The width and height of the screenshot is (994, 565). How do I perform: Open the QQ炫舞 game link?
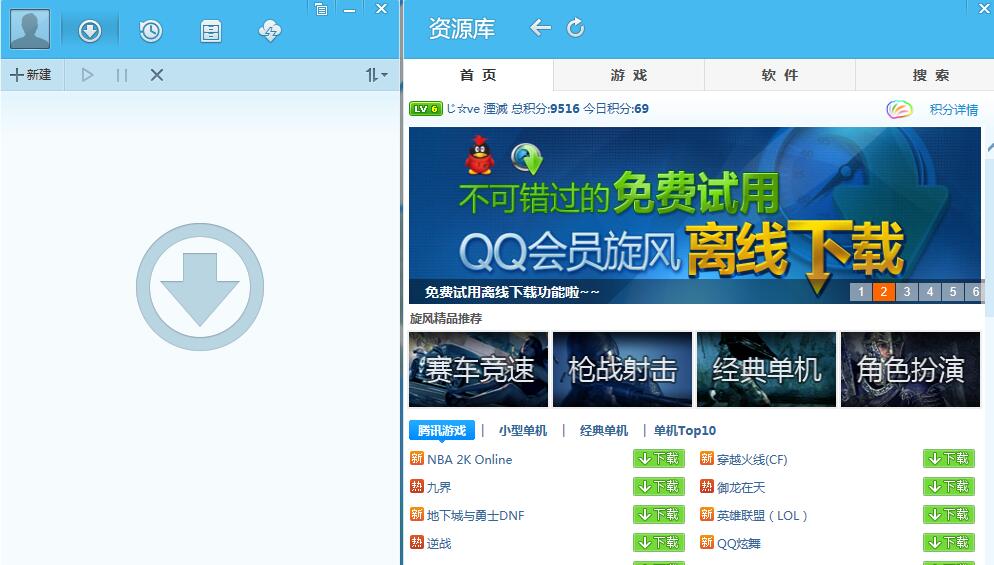point(739,543)
